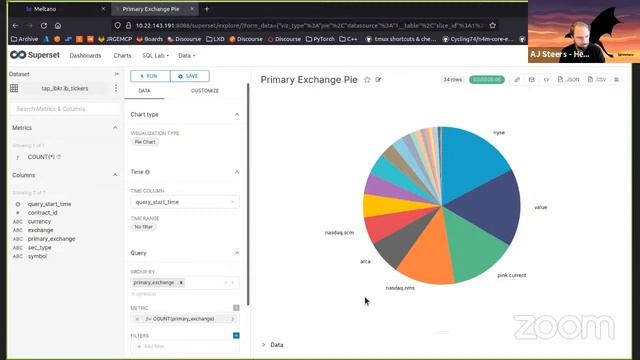Export chart as JSON
640x360 pixels.
coord(569,80)
